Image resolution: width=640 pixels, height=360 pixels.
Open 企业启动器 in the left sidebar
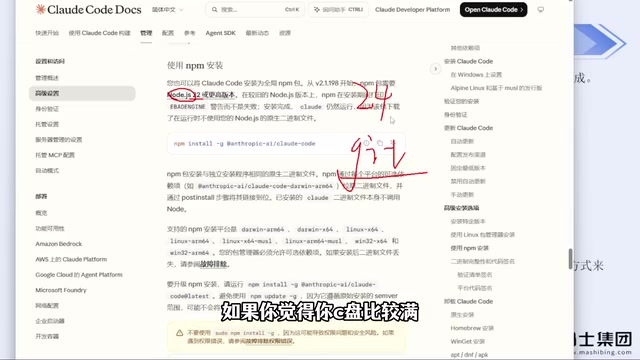click(50, 321)
